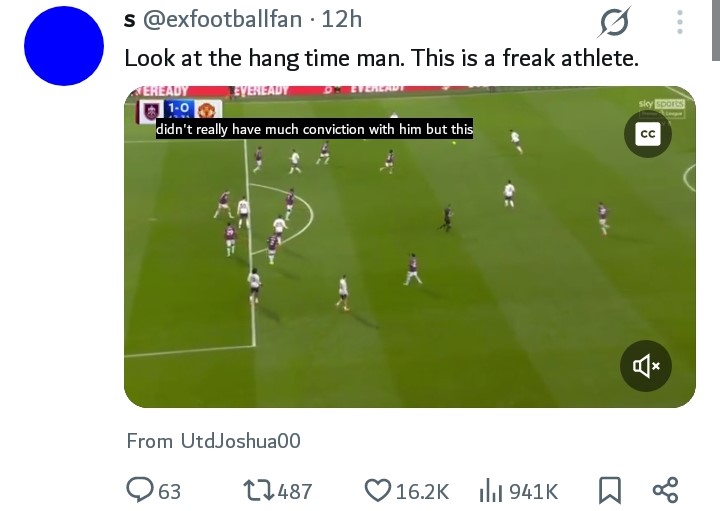Click the 63 replies count
The image size is (720, 511).
169,491
